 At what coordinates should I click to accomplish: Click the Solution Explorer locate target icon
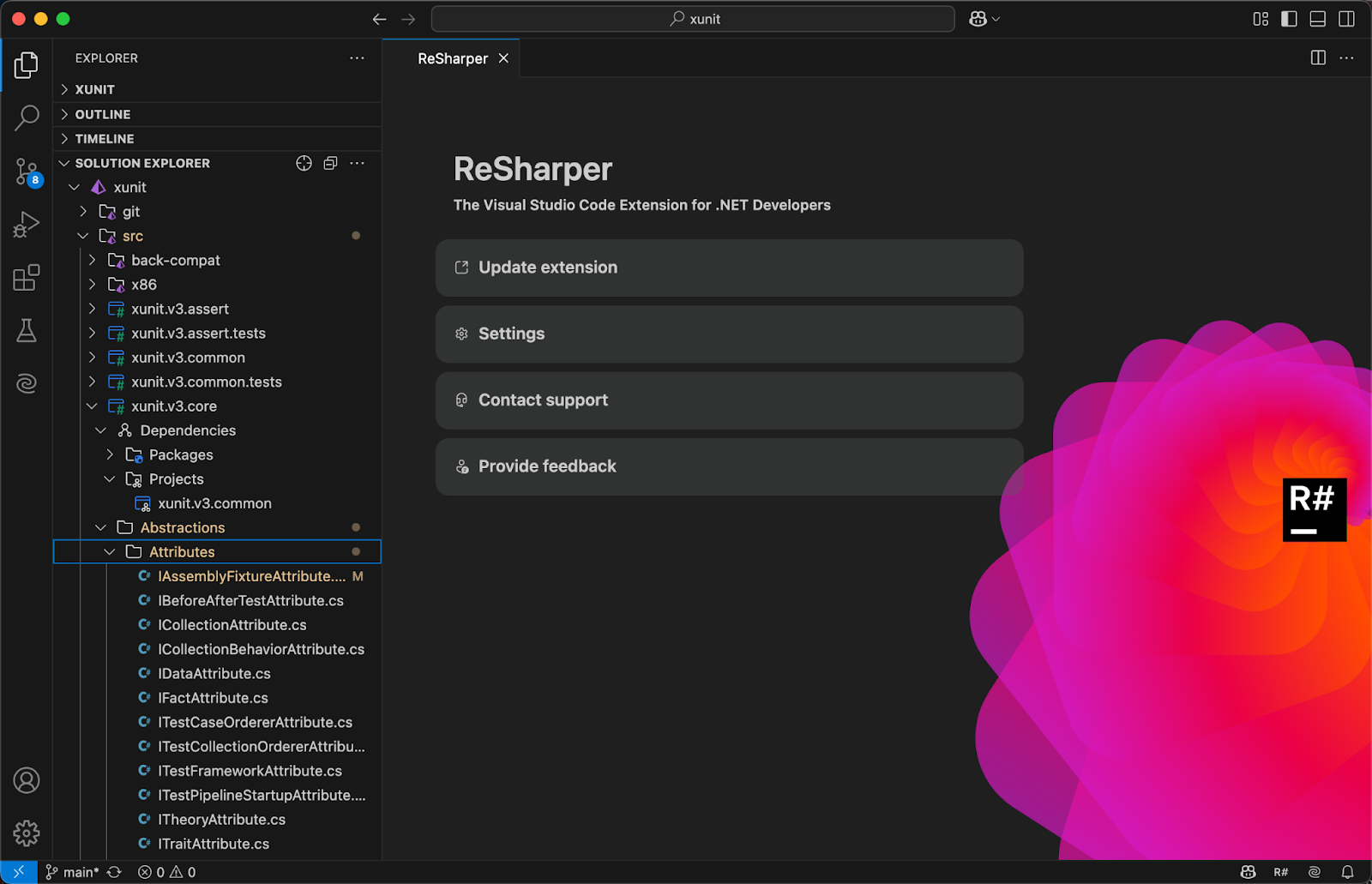coord(304,163)
